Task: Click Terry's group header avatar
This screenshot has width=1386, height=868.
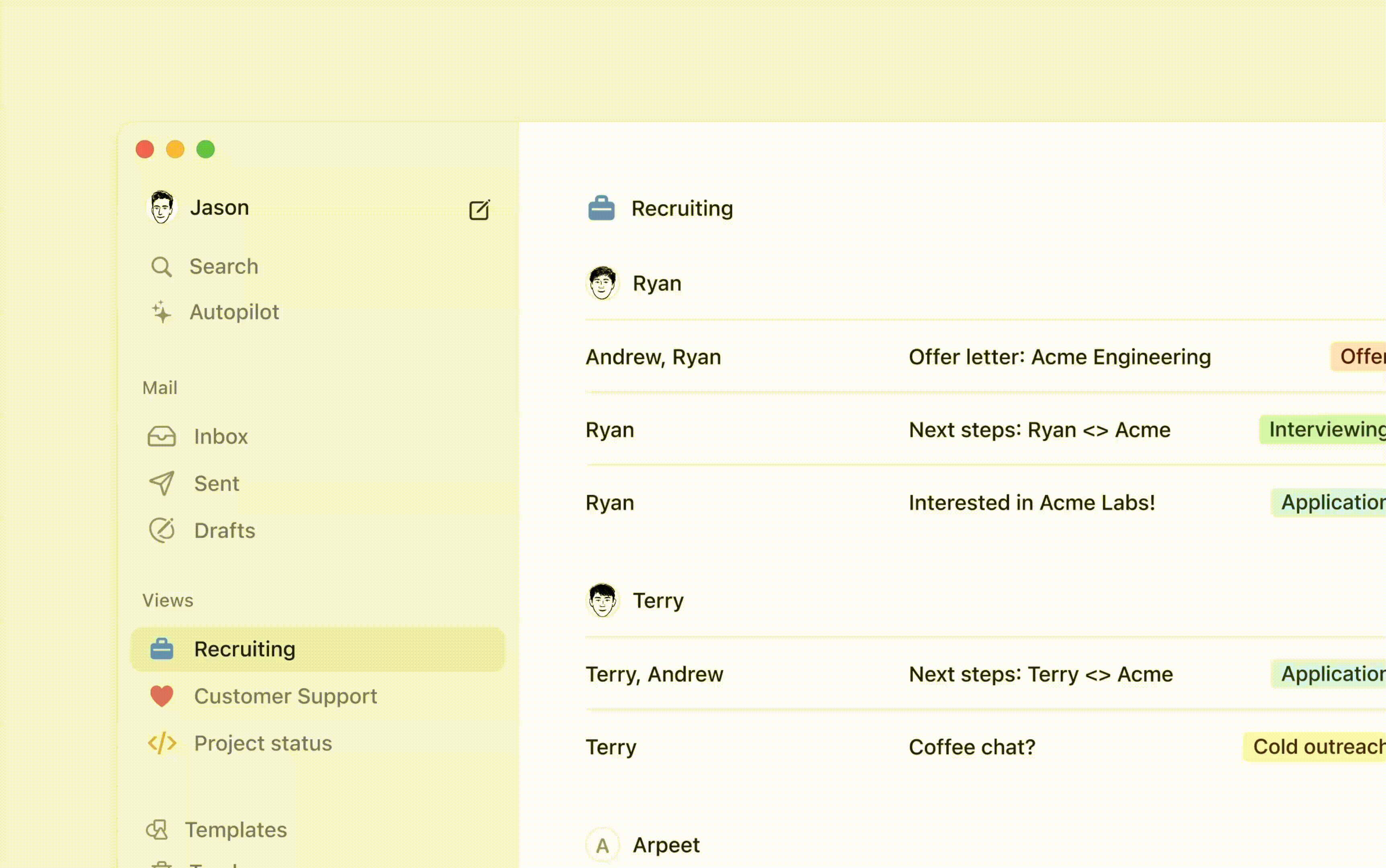Action: [602, 600]
